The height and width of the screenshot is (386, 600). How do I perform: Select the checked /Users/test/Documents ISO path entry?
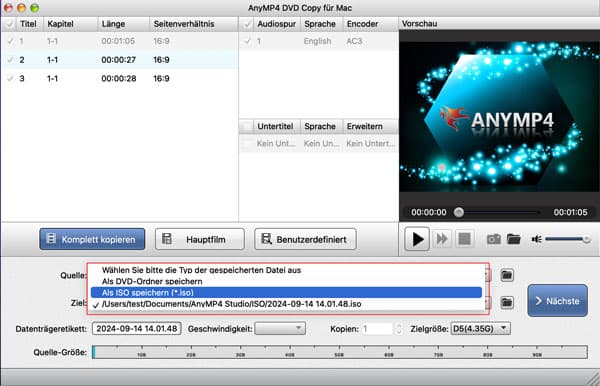click(287, 304)
